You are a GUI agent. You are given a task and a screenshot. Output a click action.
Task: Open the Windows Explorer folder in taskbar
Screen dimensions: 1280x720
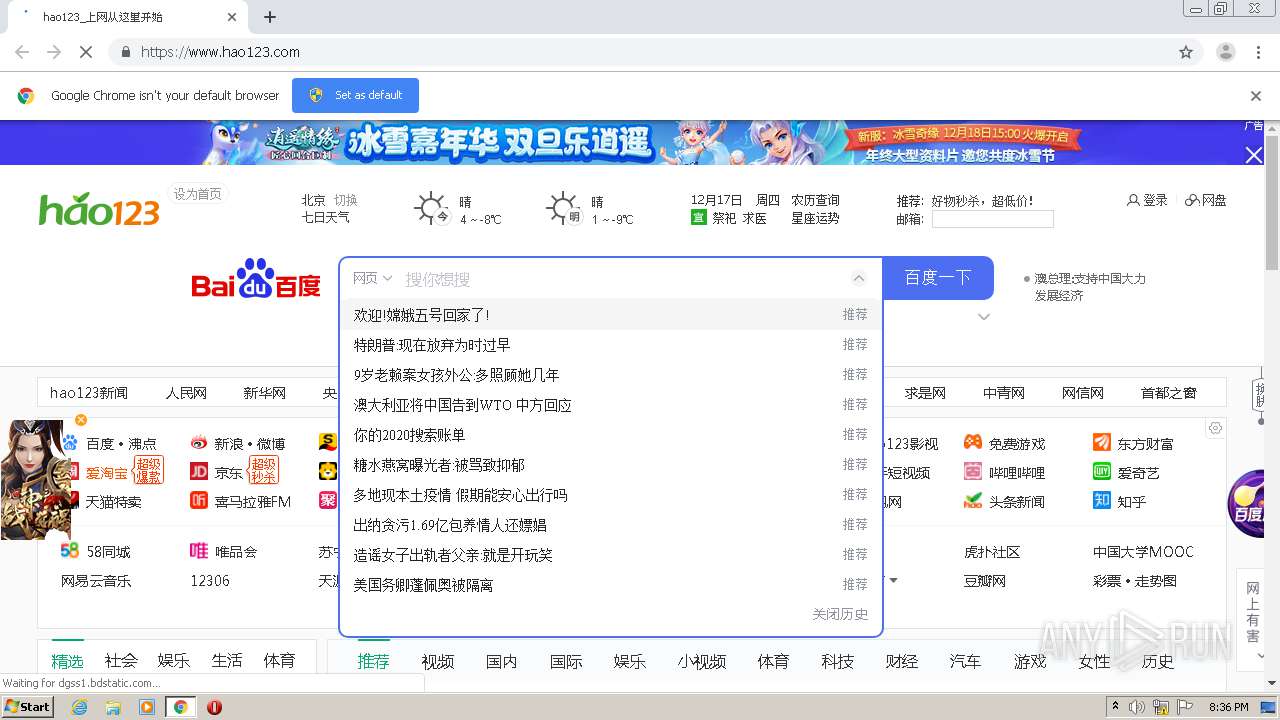113,707
